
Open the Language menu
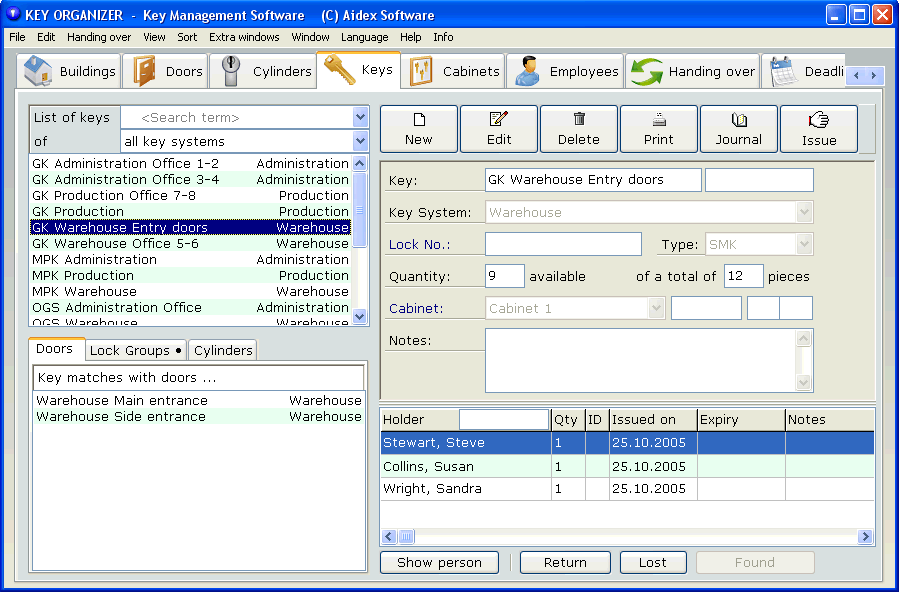tap(364, 37)
